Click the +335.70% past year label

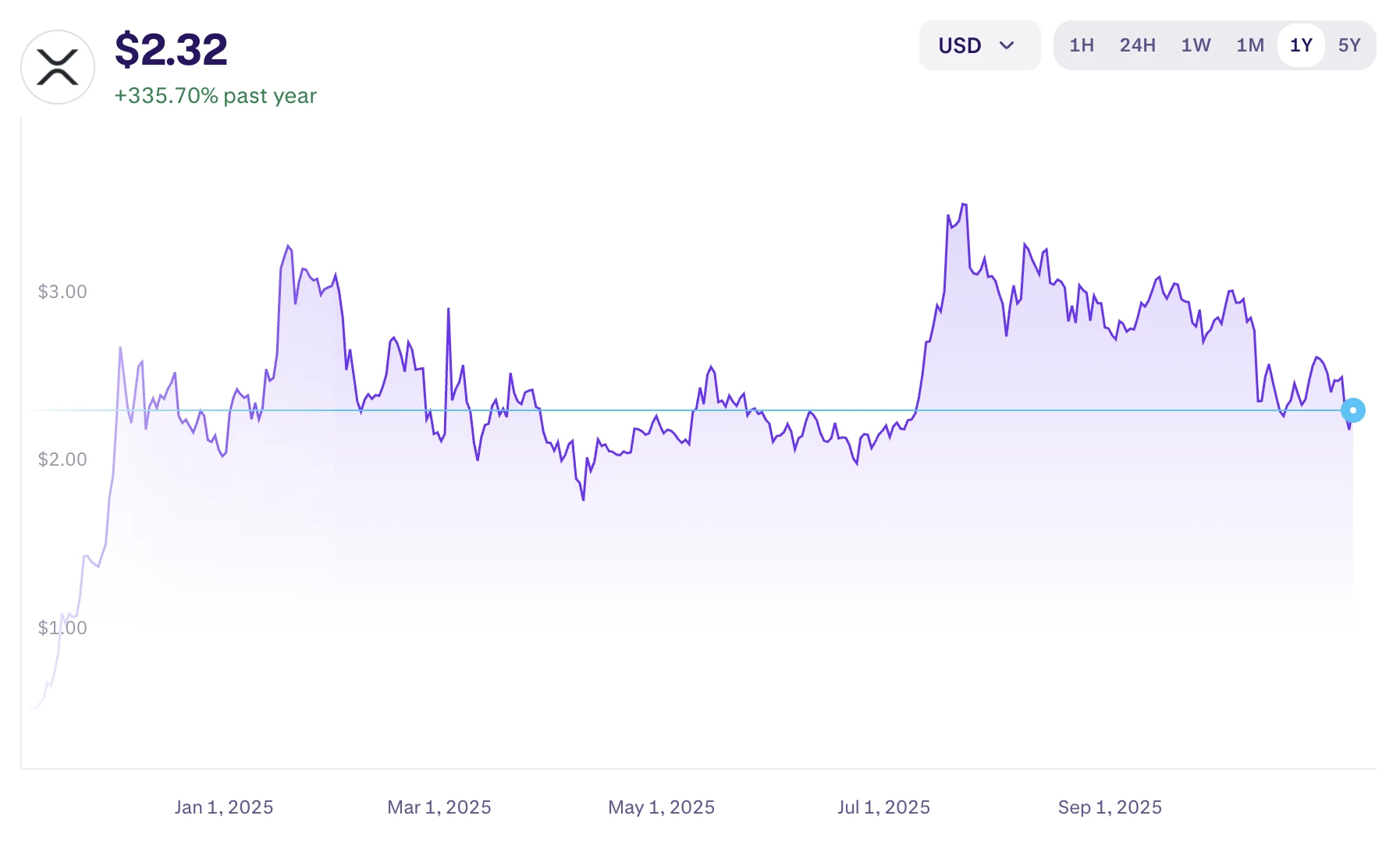tap(215, 95)
